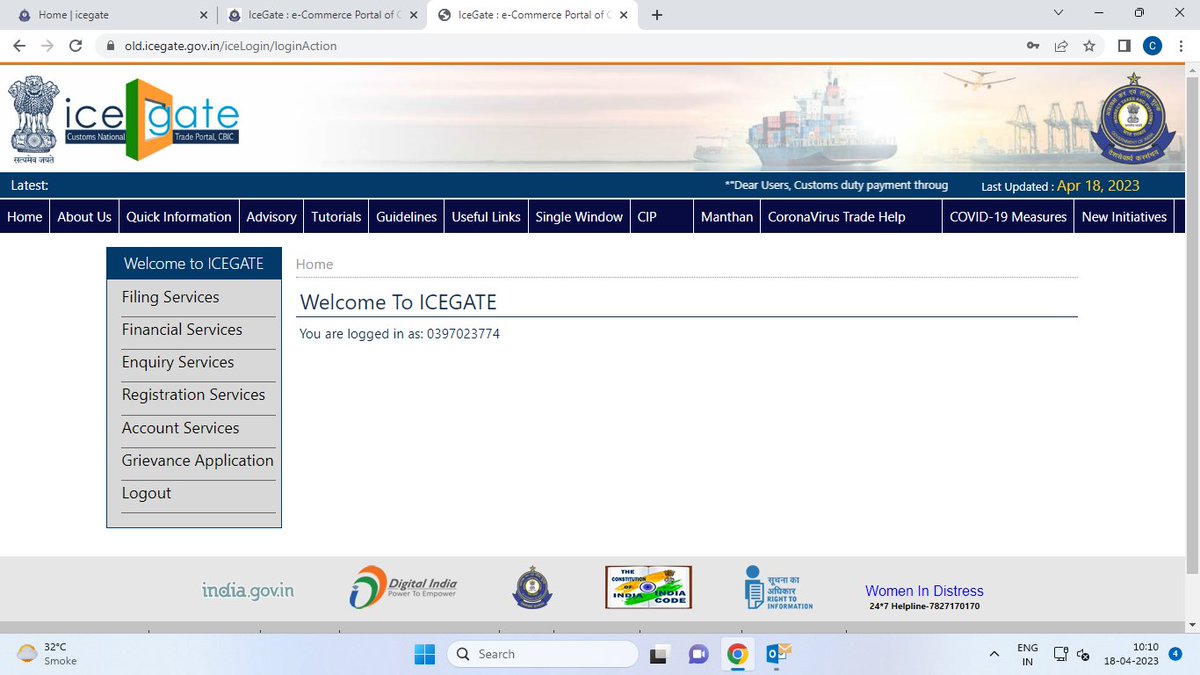Click the share page icon in address bar
The image size is (1200, 675).
pyautogui.click(x=1061, y=46)
